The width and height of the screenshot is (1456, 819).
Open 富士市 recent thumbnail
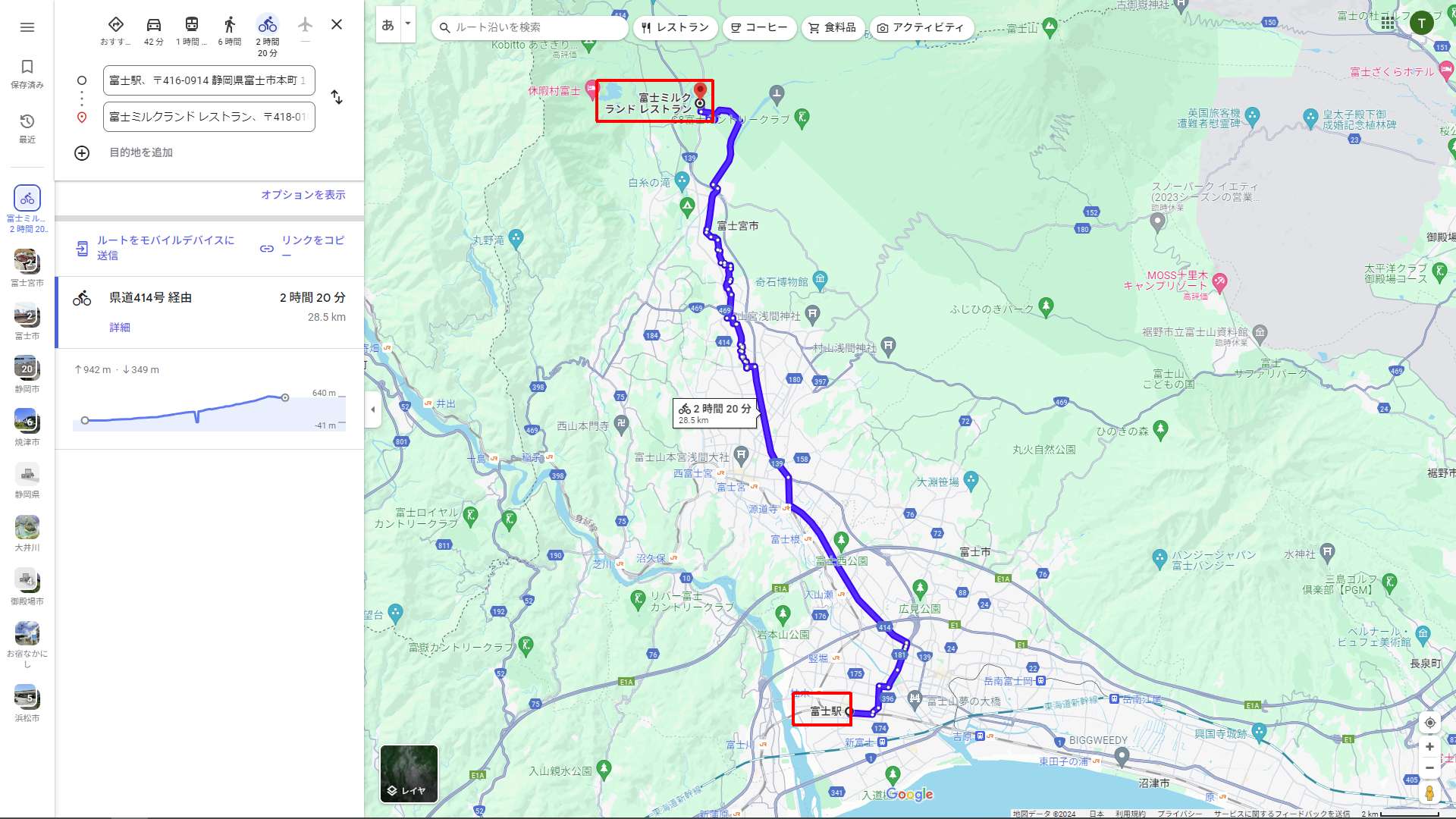(27, 321)
